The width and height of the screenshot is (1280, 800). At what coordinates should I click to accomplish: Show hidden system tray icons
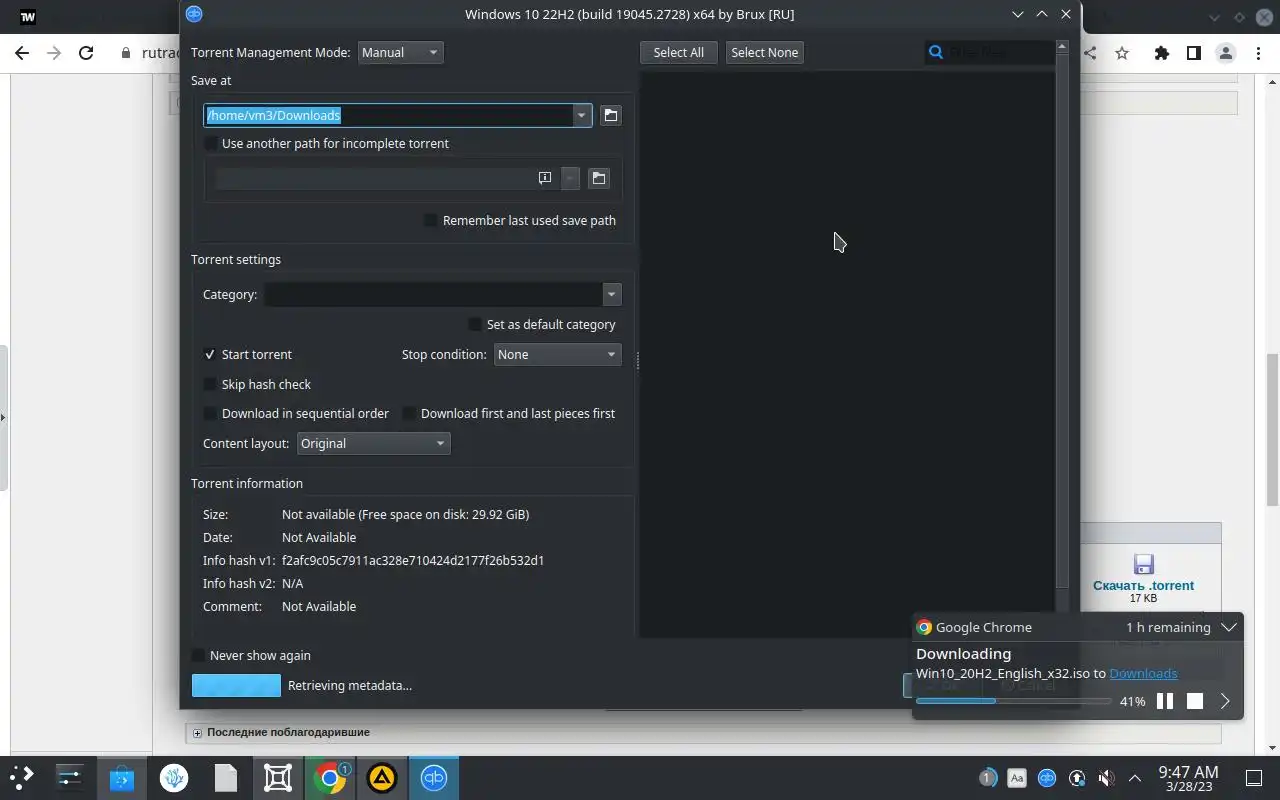click(x=1135, y=778)
